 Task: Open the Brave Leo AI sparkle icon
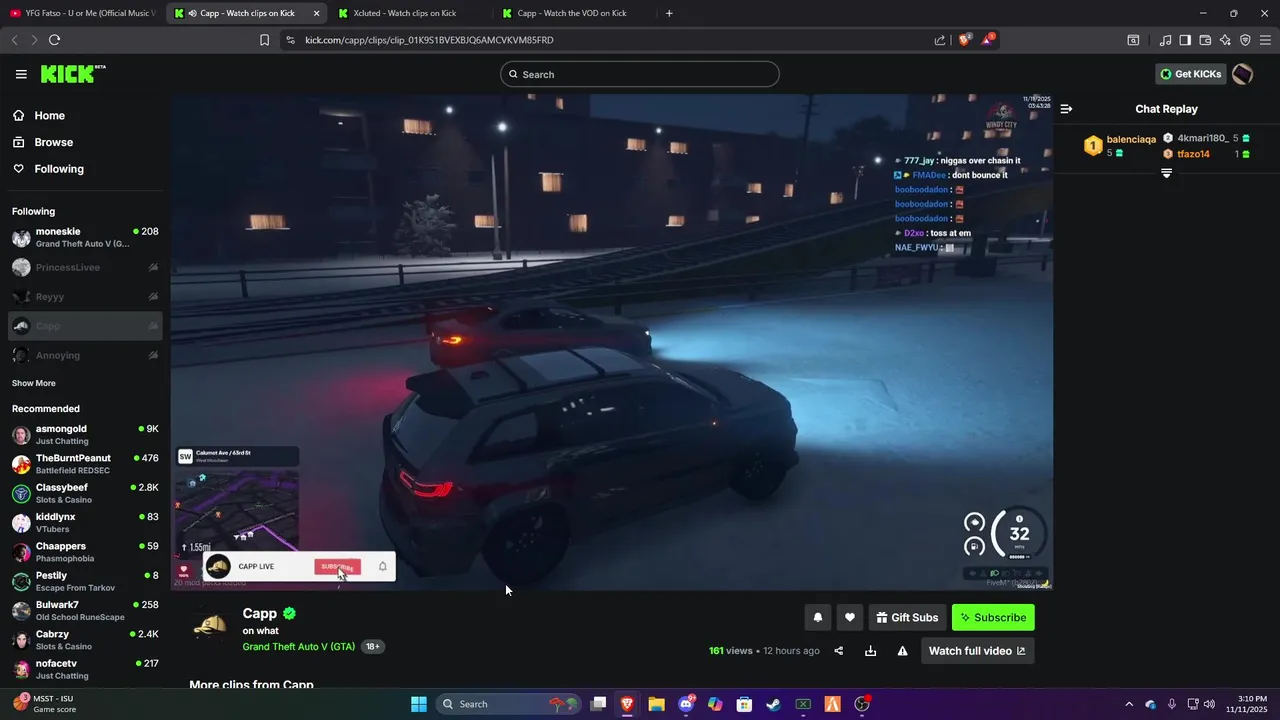(1225, 40)
